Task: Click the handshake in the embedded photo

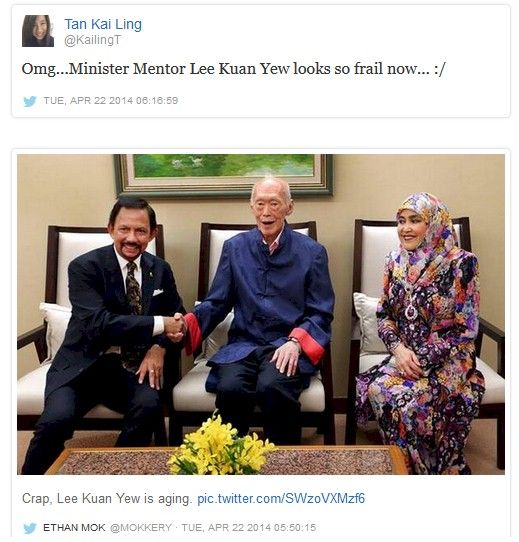Action: pyautogui.click(x=175, y=327)
